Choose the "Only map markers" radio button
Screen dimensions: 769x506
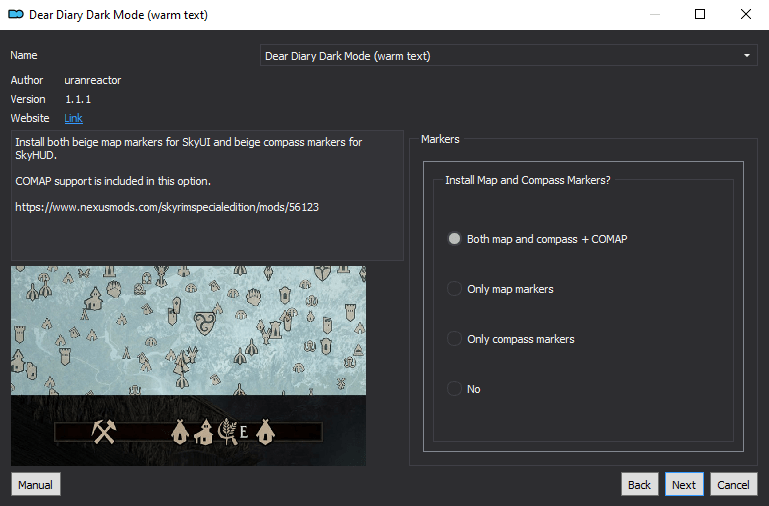tap(454, 289)
